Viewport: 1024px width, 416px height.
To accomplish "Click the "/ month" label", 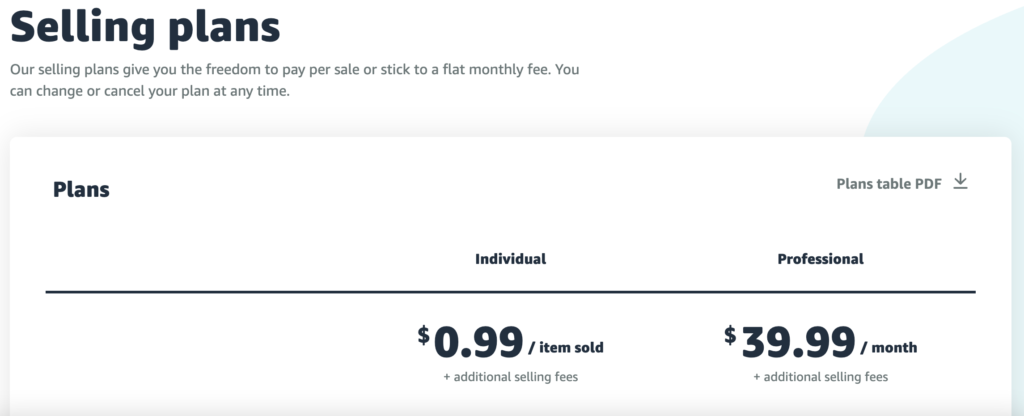I will (887, 348).
